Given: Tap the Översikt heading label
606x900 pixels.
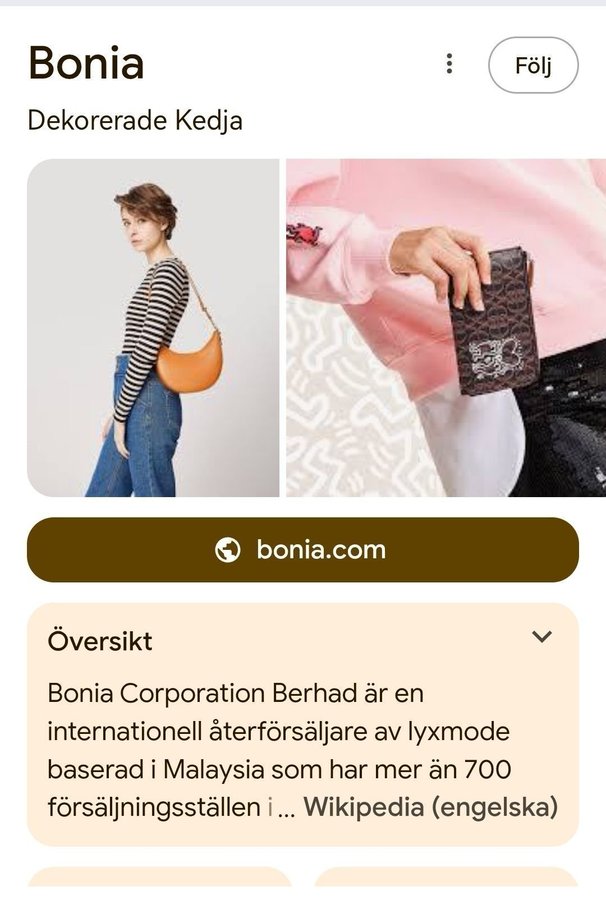Looking at the screenshot, I should [x=100, y=641].
